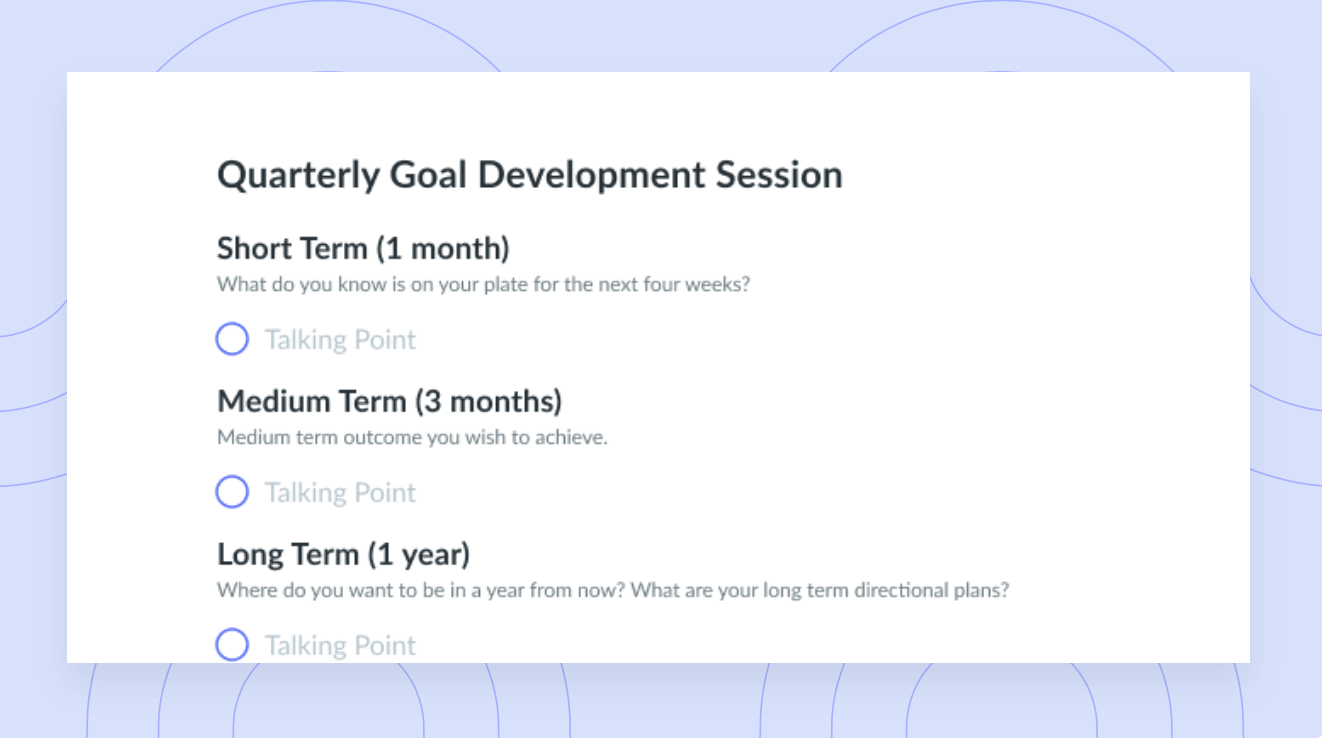Screen dimensions: 1322x738
Task: Click 'Where do you want to be' question
Action: [x=421, y=590]
